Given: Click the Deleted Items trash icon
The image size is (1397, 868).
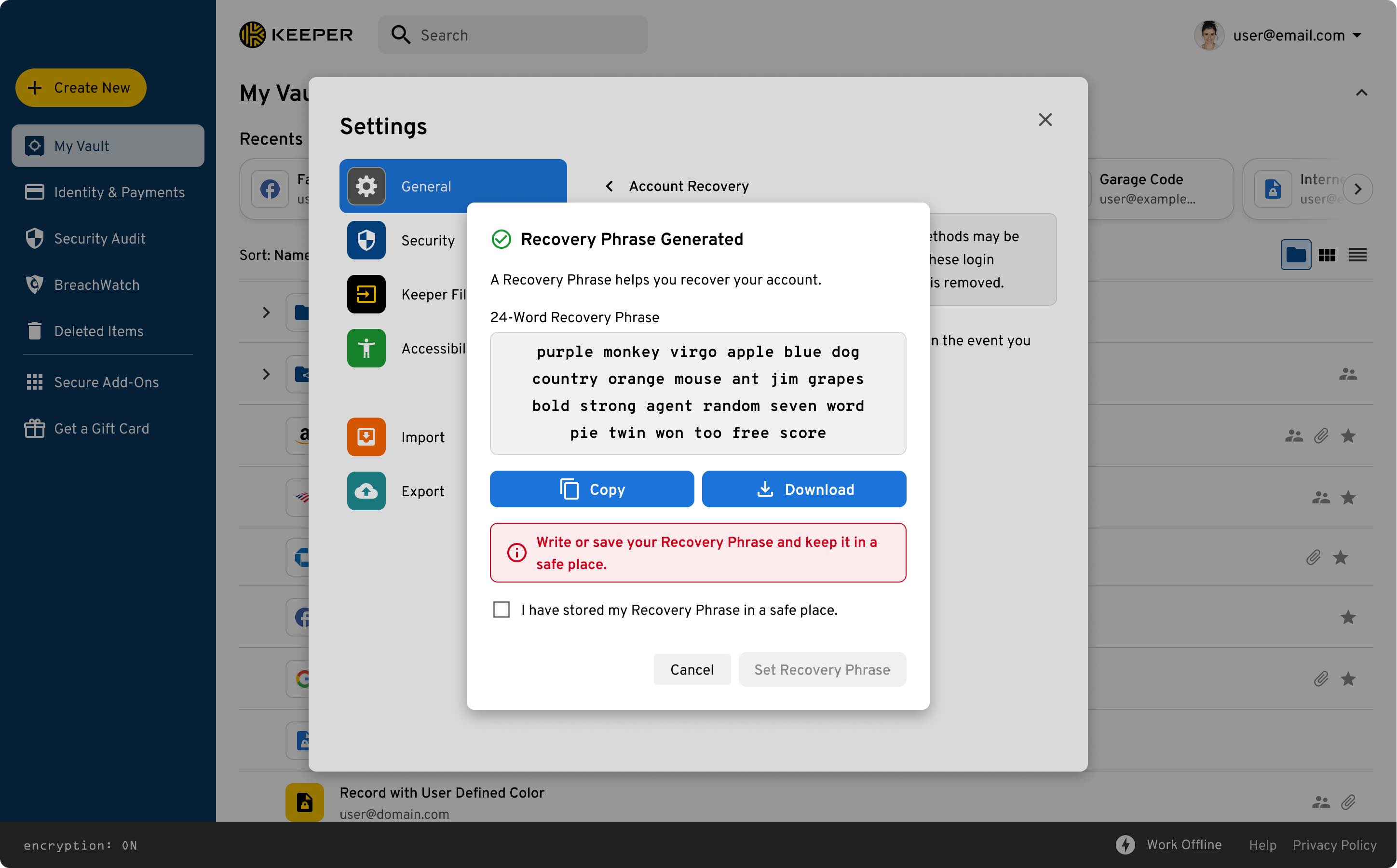Looking at the screenshot, I should 34,331.
